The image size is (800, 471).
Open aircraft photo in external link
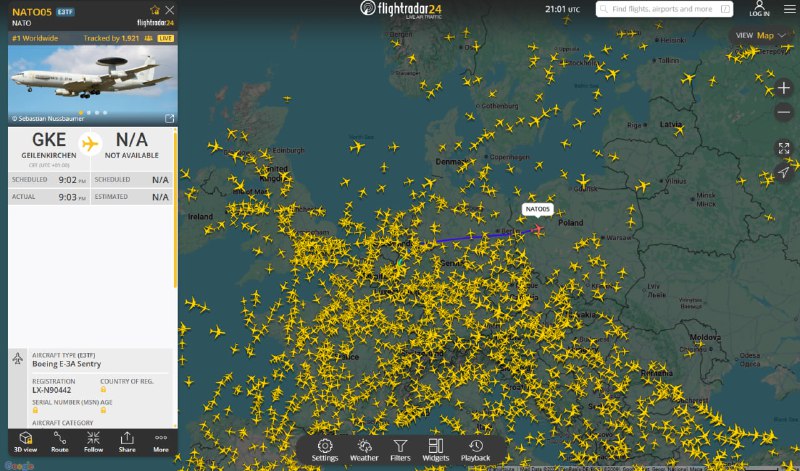169,118
